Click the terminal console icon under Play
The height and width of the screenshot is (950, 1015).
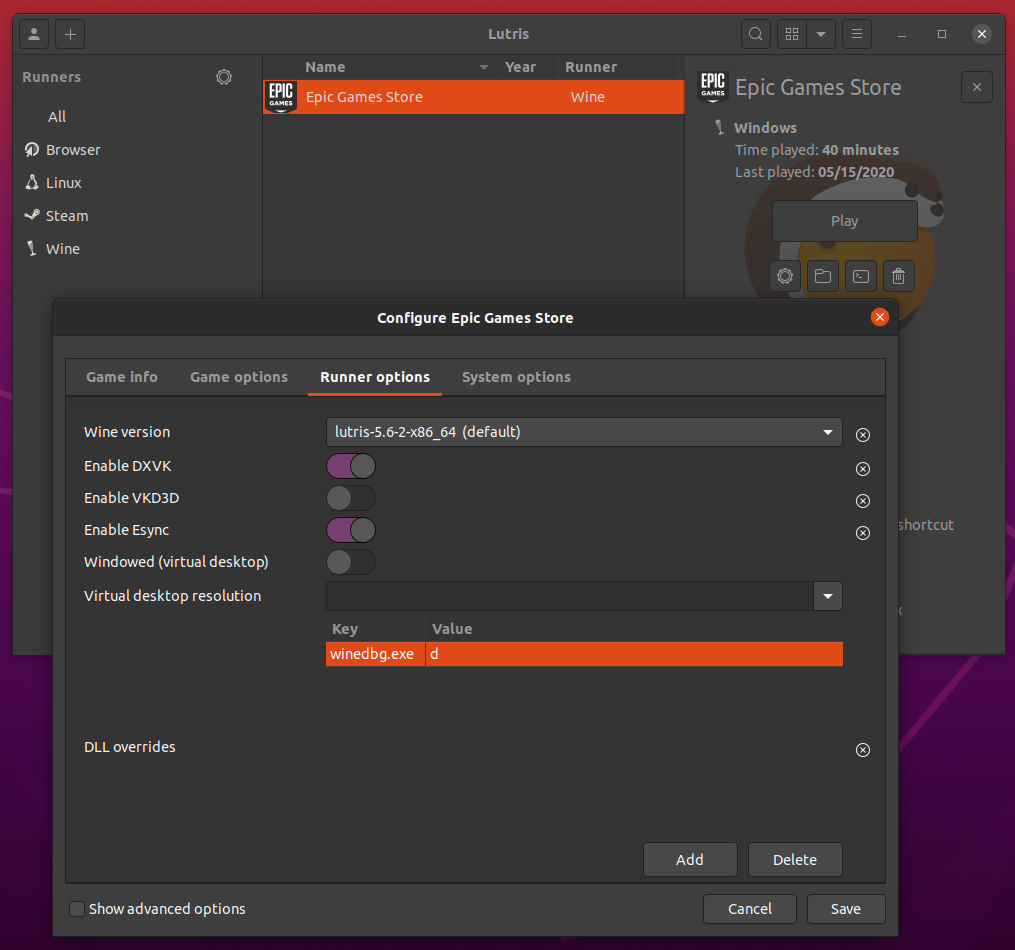pos(861,276)
